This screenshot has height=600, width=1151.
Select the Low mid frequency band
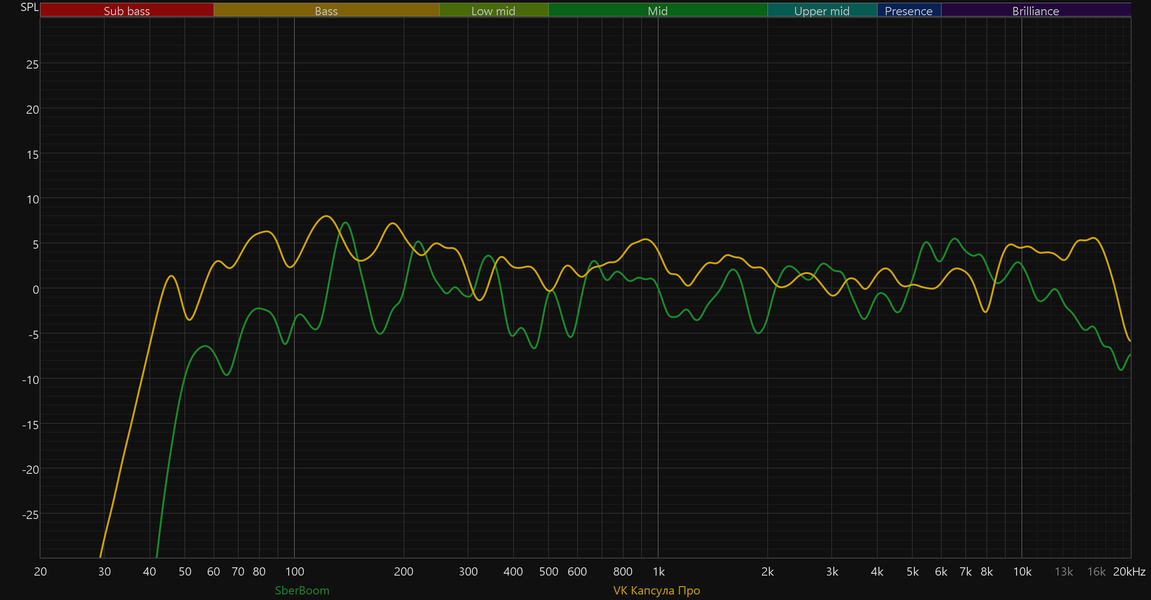pos(493,10)
